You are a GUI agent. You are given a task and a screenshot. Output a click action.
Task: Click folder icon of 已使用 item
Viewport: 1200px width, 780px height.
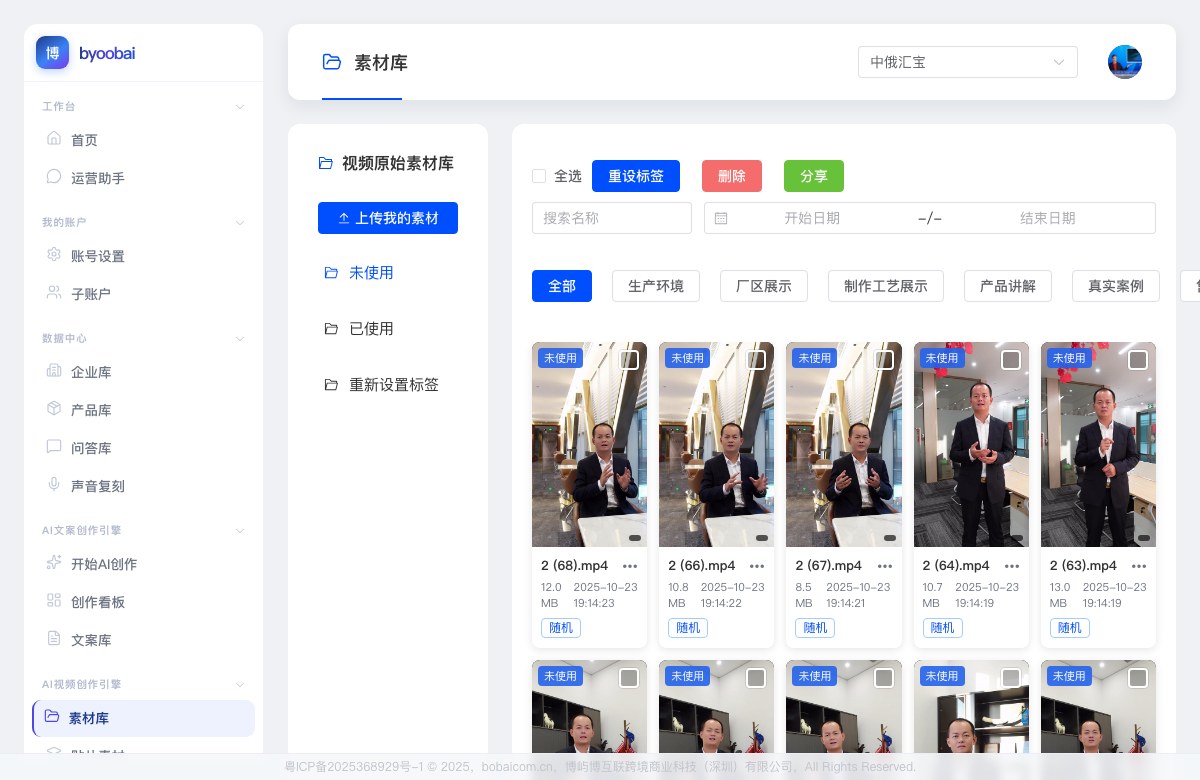point(331,329)
